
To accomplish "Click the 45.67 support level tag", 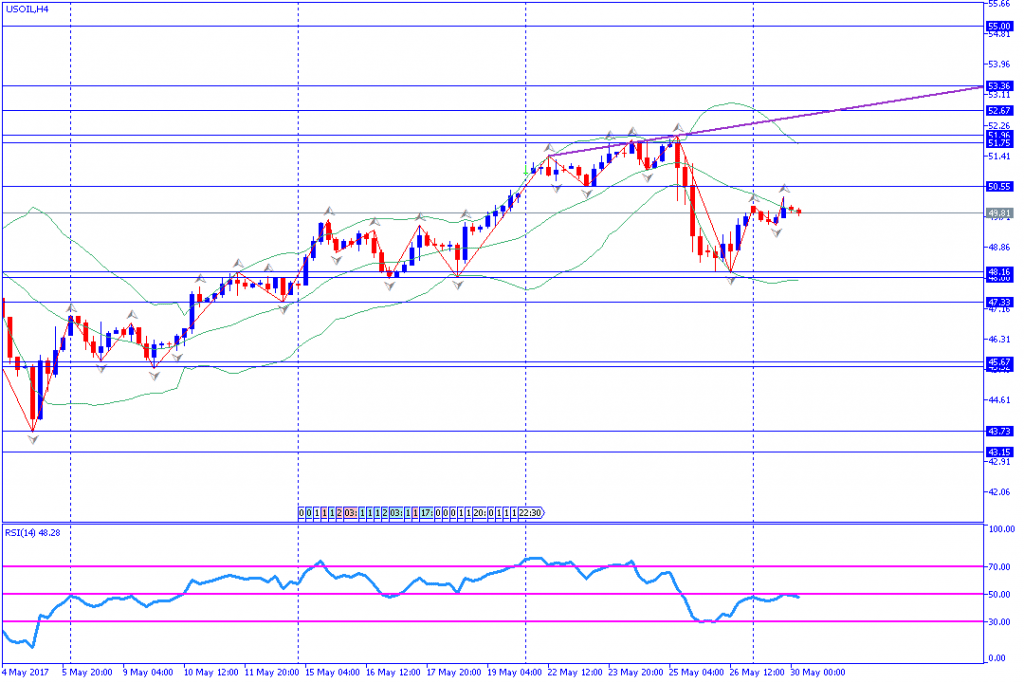I will coord(999,362).
